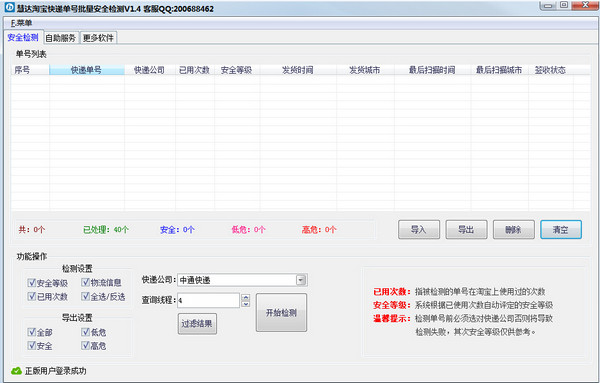Click the 安全: 0个 counter text
This screenshot has width=600, height=383.
point(177,230)
